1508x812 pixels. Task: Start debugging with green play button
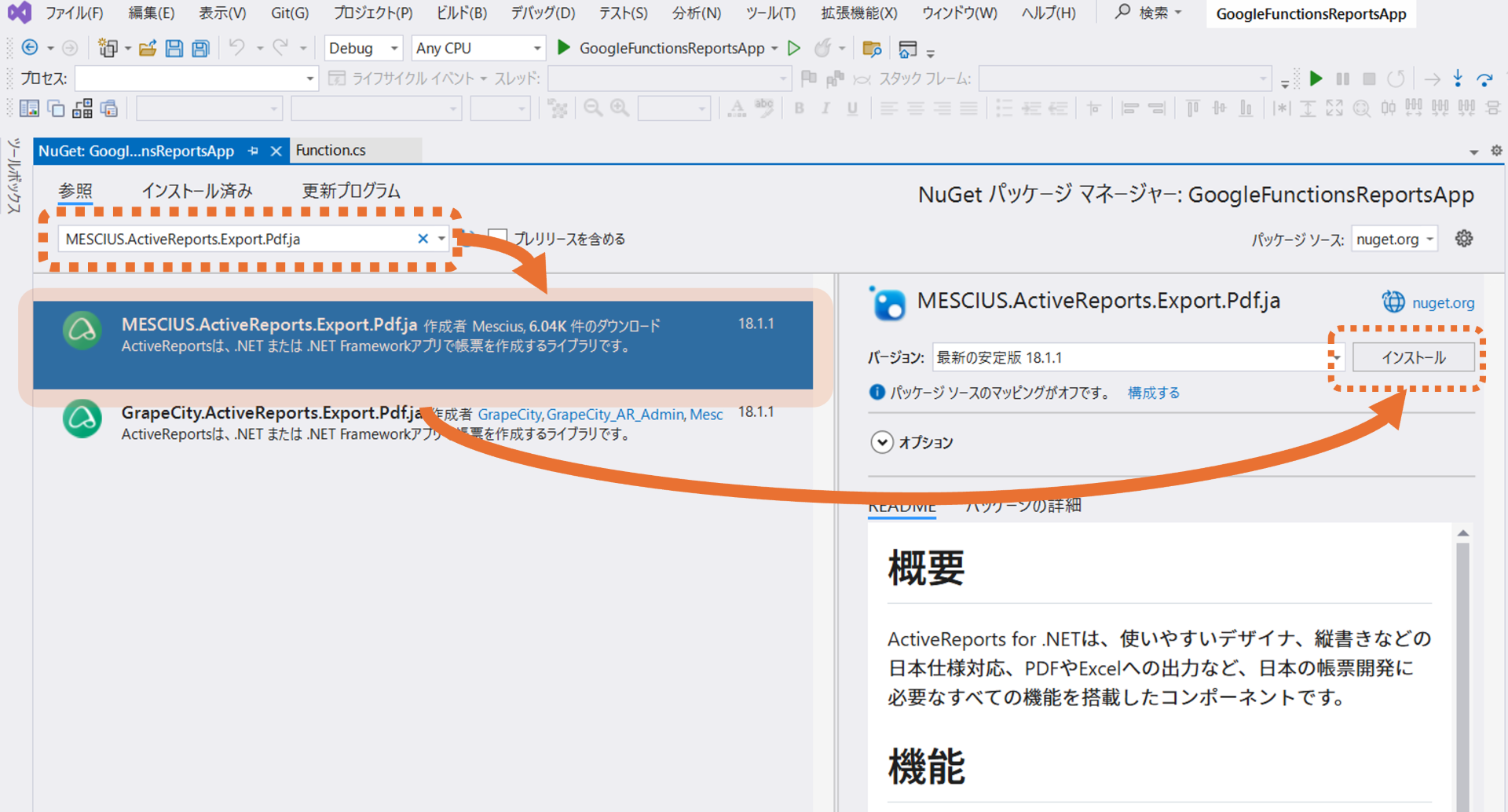click(563, 48)
